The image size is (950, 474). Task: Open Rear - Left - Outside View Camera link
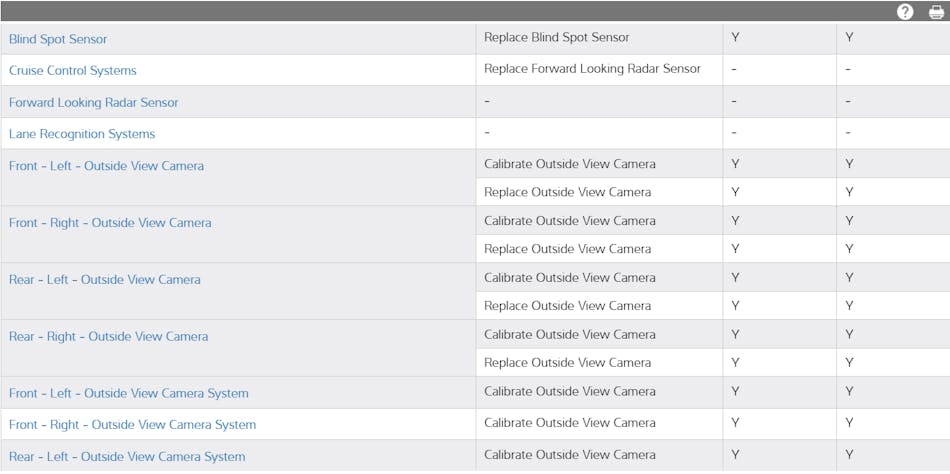coord(105,280)
